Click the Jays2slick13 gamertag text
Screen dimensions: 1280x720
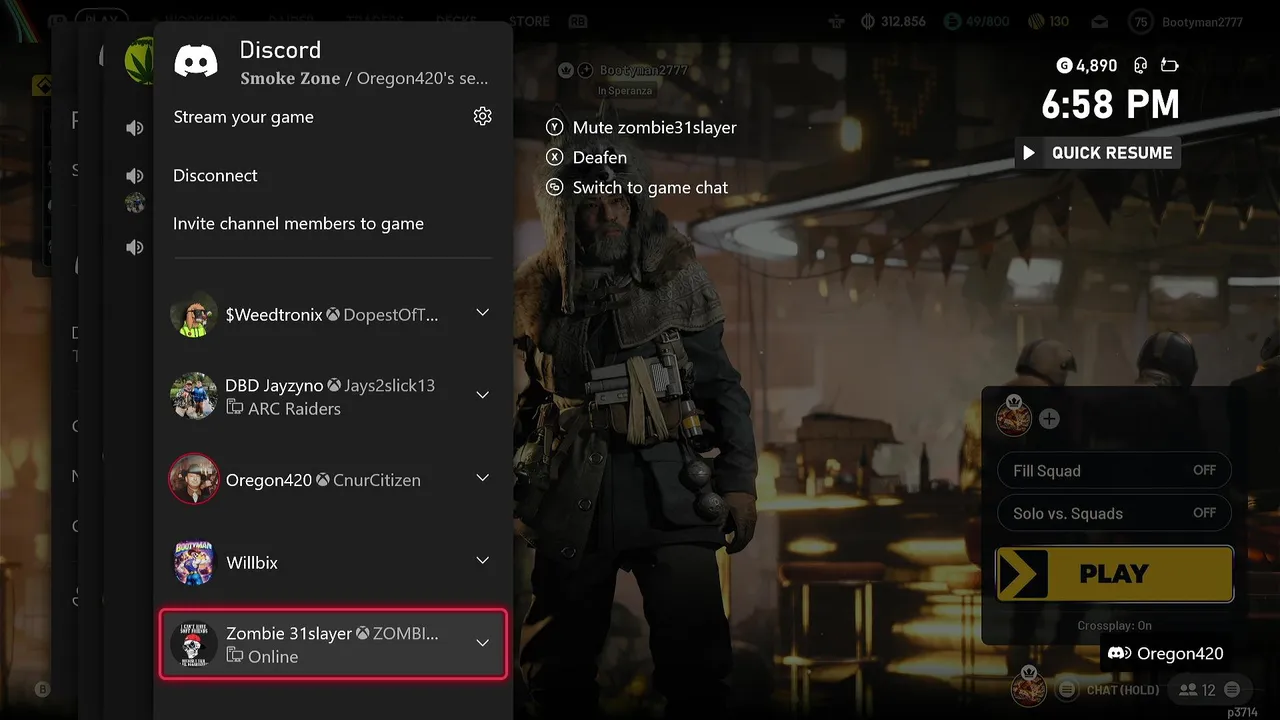(x=390, y=386)
